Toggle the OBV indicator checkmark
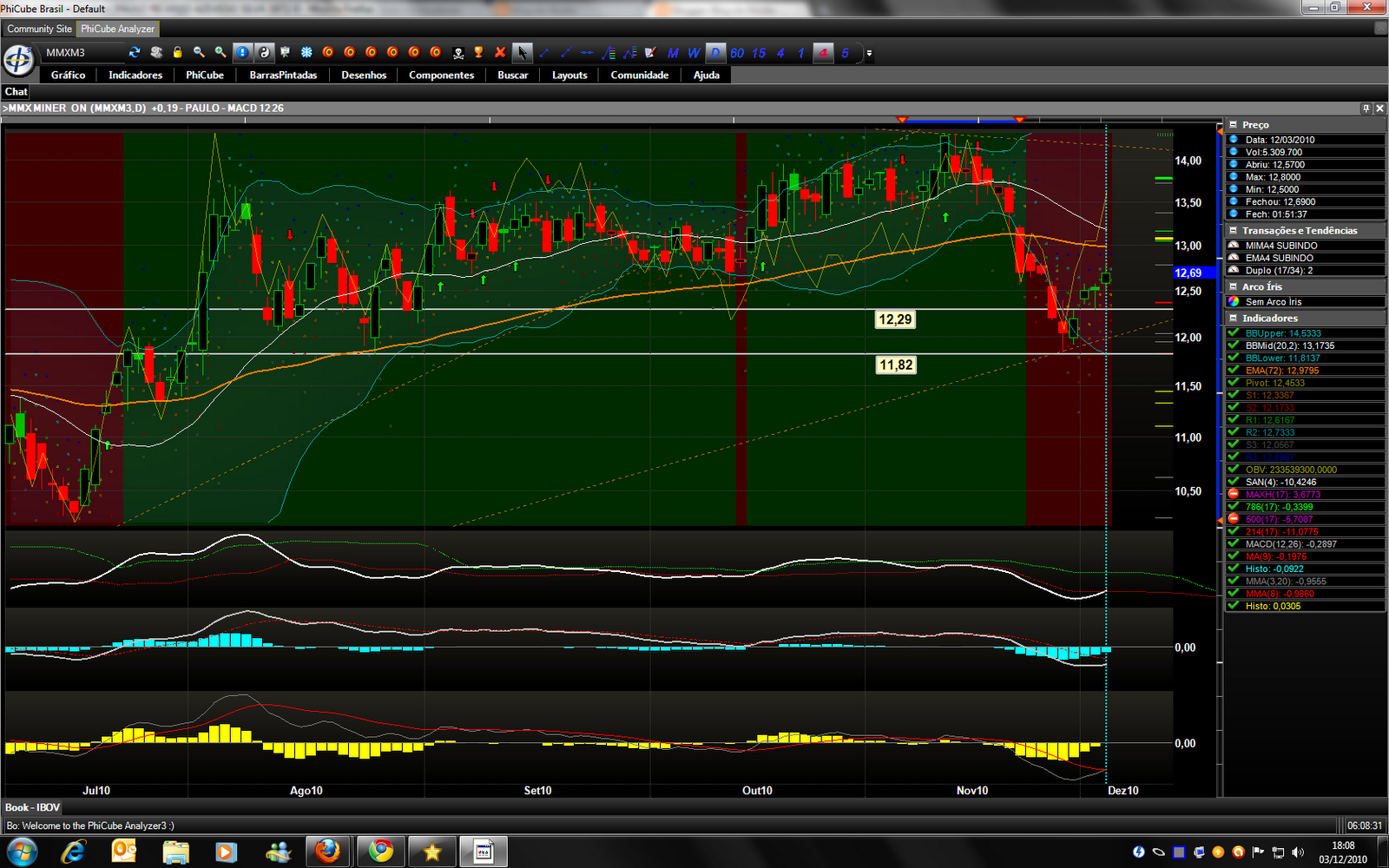The image size is (1389, 868). (x=1234, y=469)
